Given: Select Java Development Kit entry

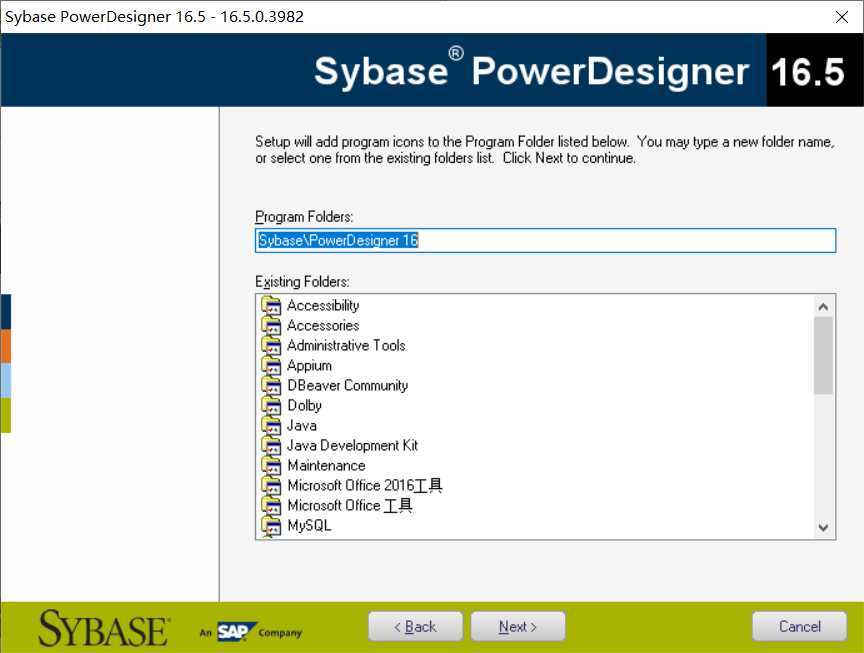Looking at the screenshot, I should (x=353, y=445).
